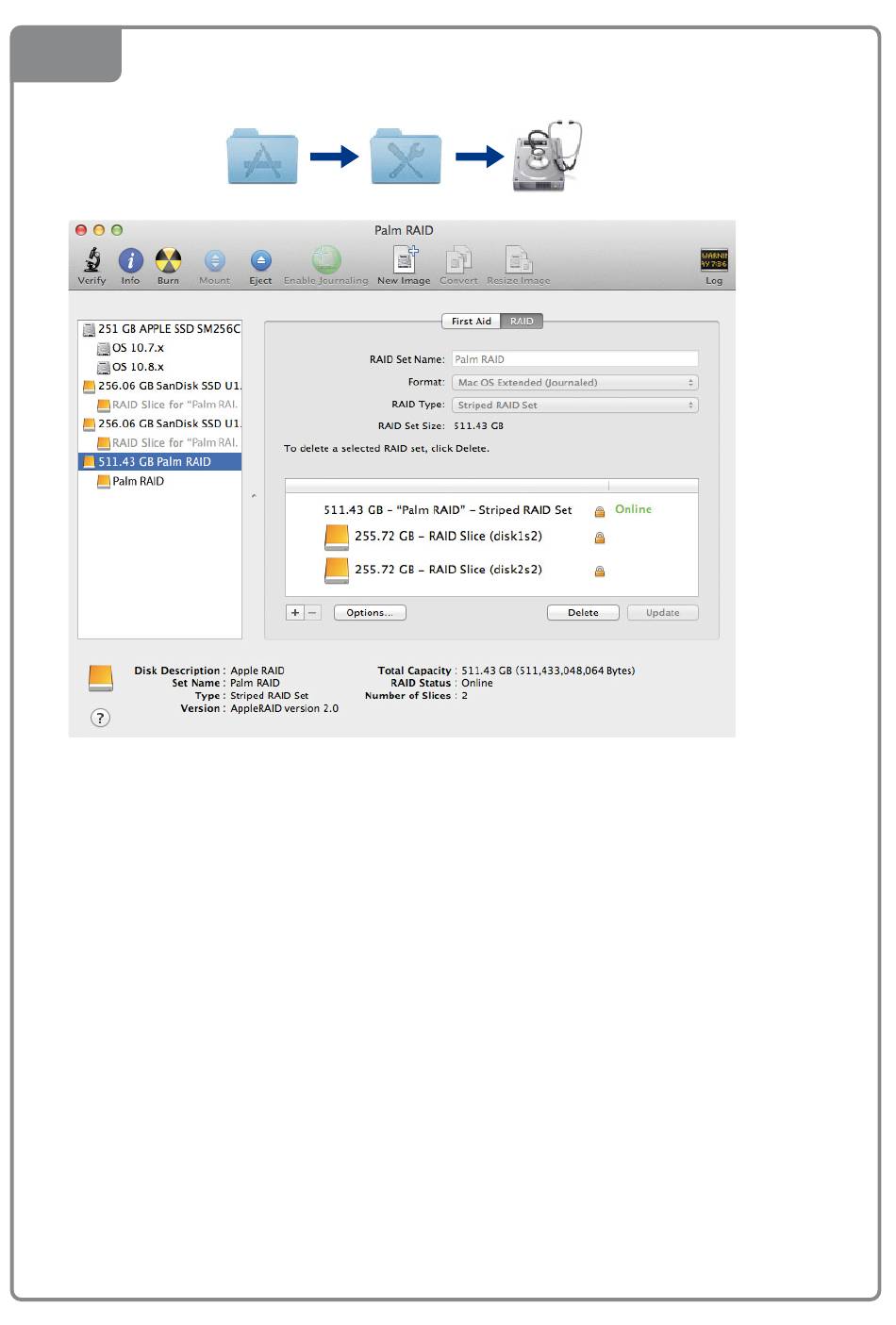
Task: Click the Update button
Action: pyautogui.click(x=663, y=613)
